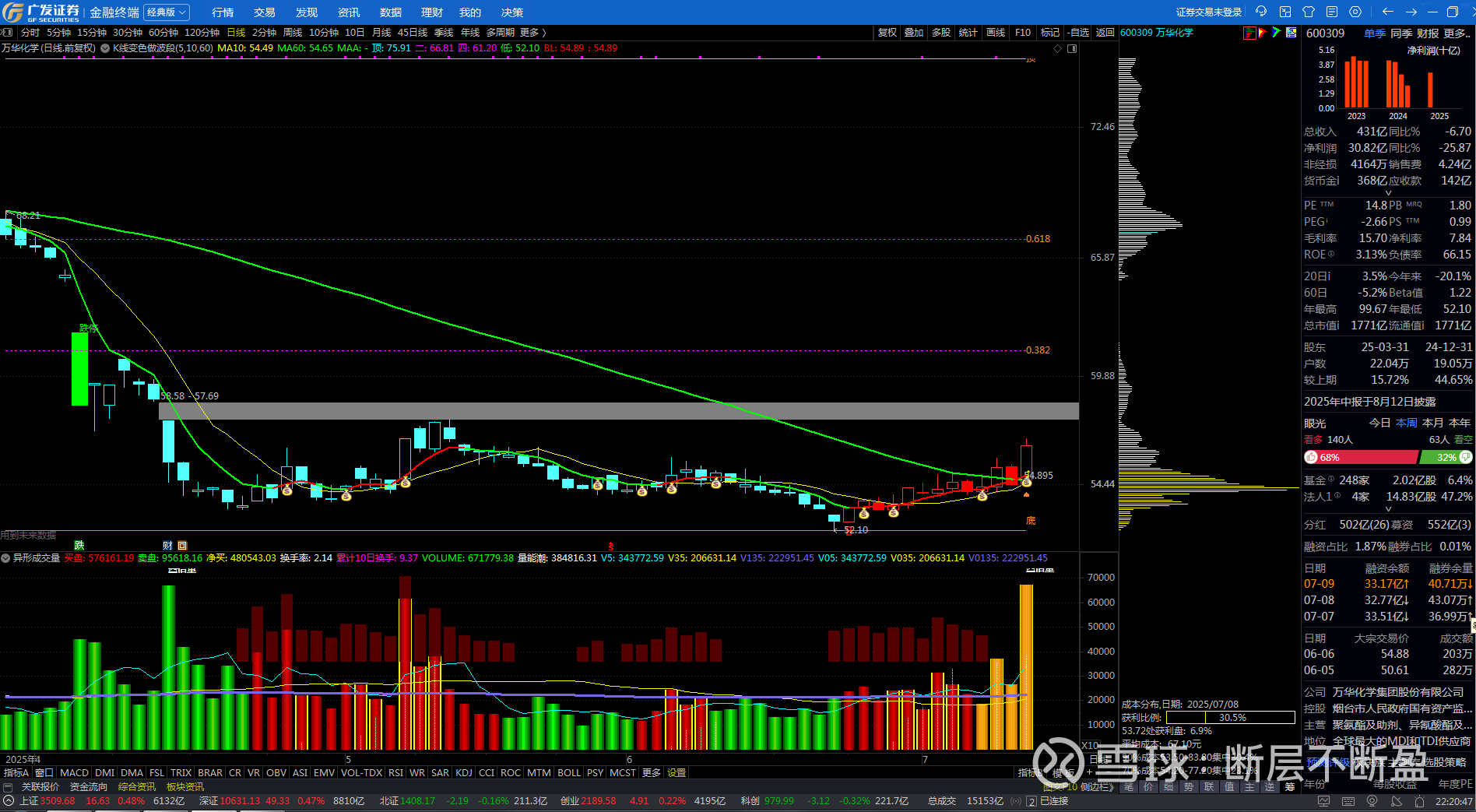Switch to the 60分钟 period tab
The height and width of the screenshot is (812, 1476).
[163, 33]
